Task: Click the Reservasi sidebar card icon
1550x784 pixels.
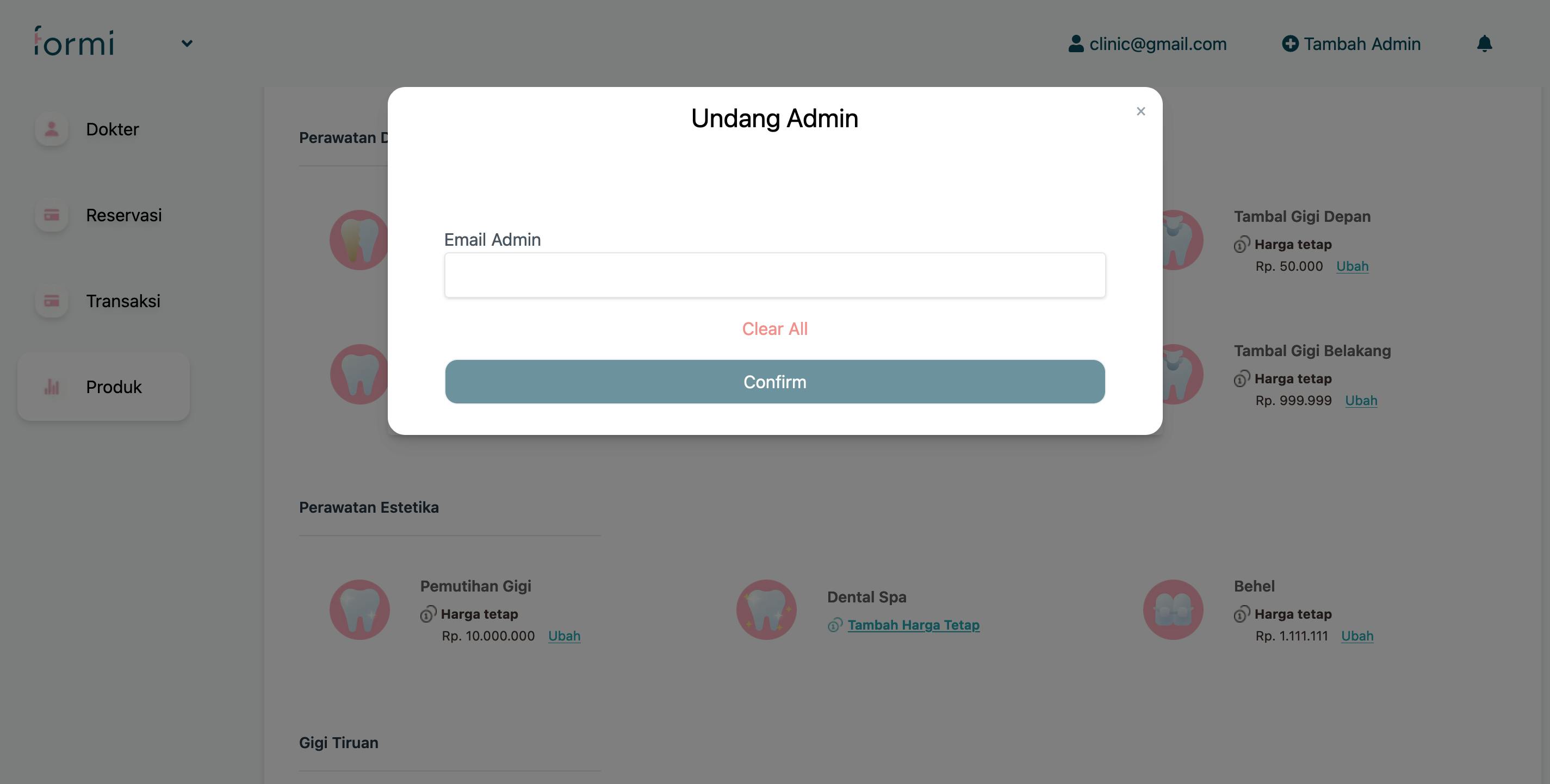Action: pos(52,215)
